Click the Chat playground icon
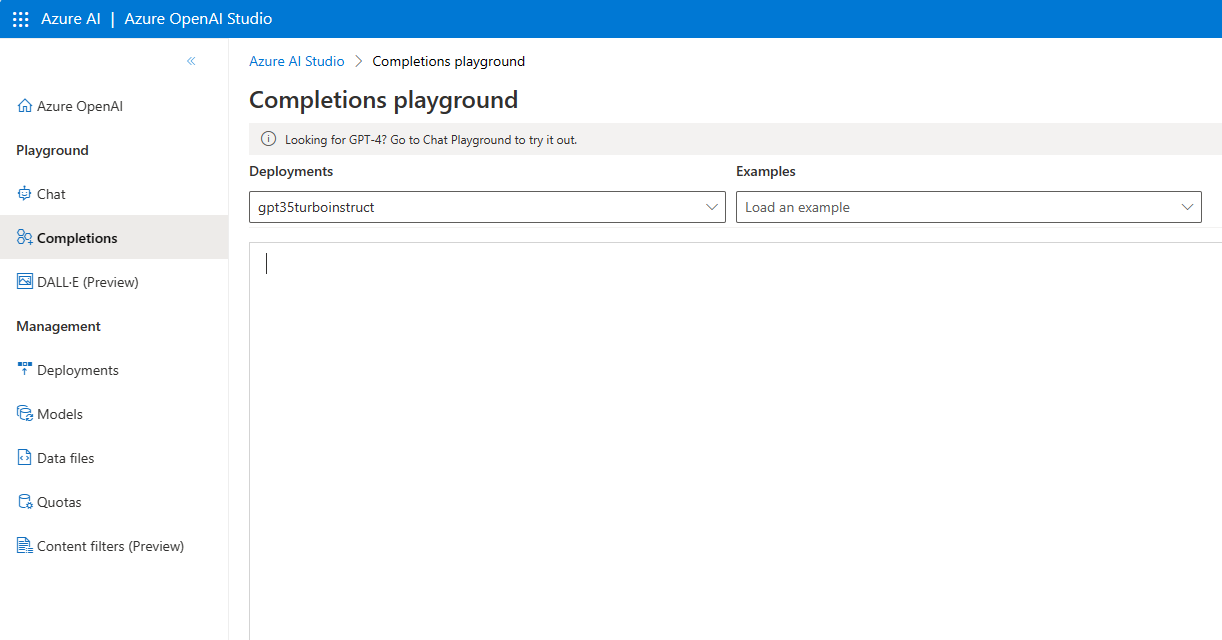This screenshot has height=640, width=1222. coord(25,194)
